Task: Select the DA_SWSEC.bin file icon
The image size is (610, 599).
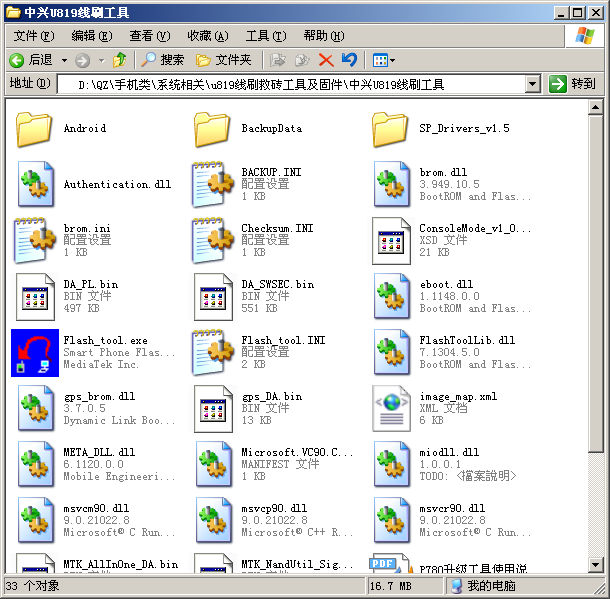Action: pos(213,297)
